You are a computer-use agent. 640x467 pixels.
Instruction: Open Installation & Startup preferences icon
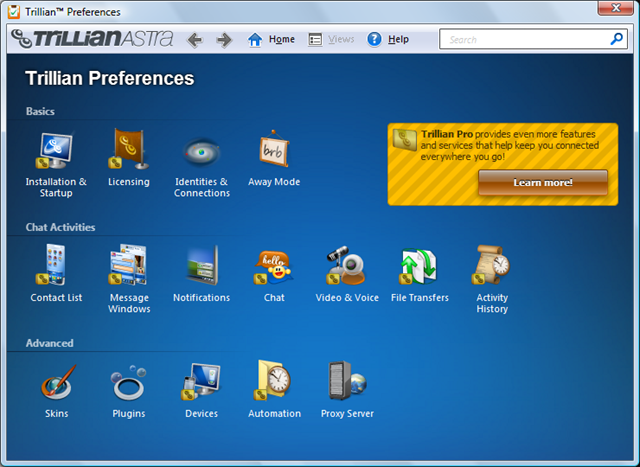(x=55, y=150)
